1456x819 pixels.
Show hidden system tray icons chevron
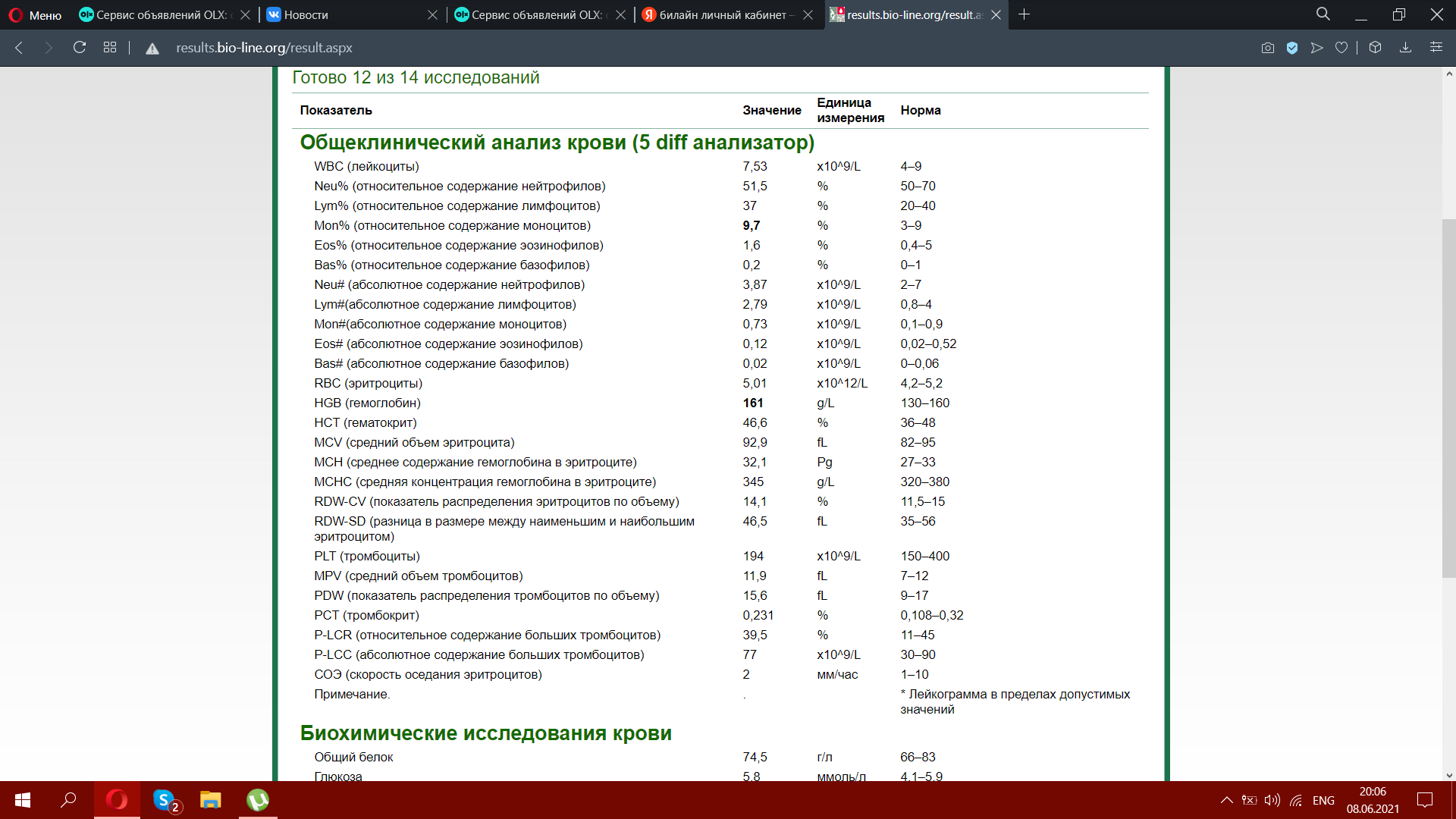click(1226, 800)
